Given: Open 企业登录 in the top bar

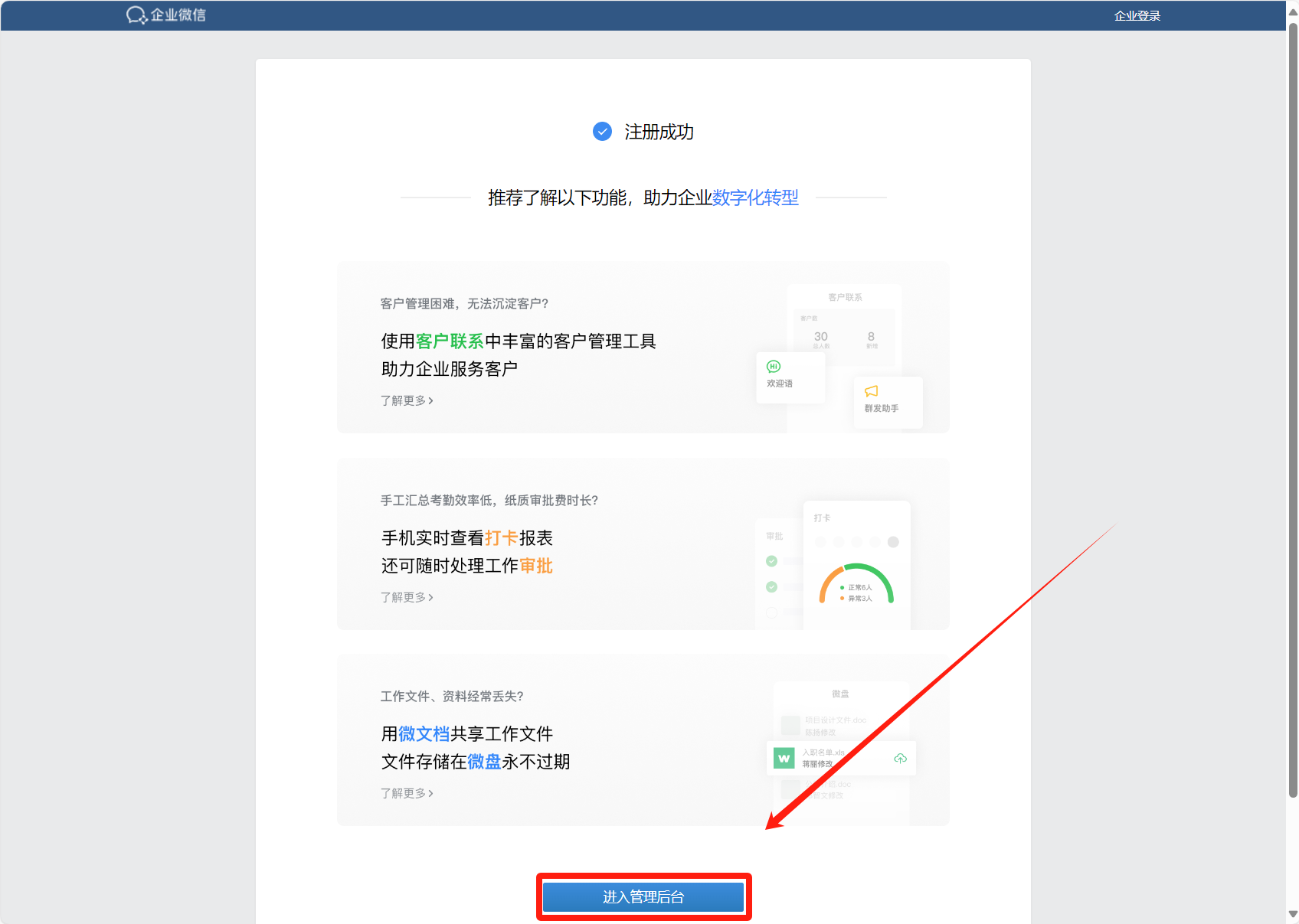Looking at the screenshot, I should [x=1137, y=16].
